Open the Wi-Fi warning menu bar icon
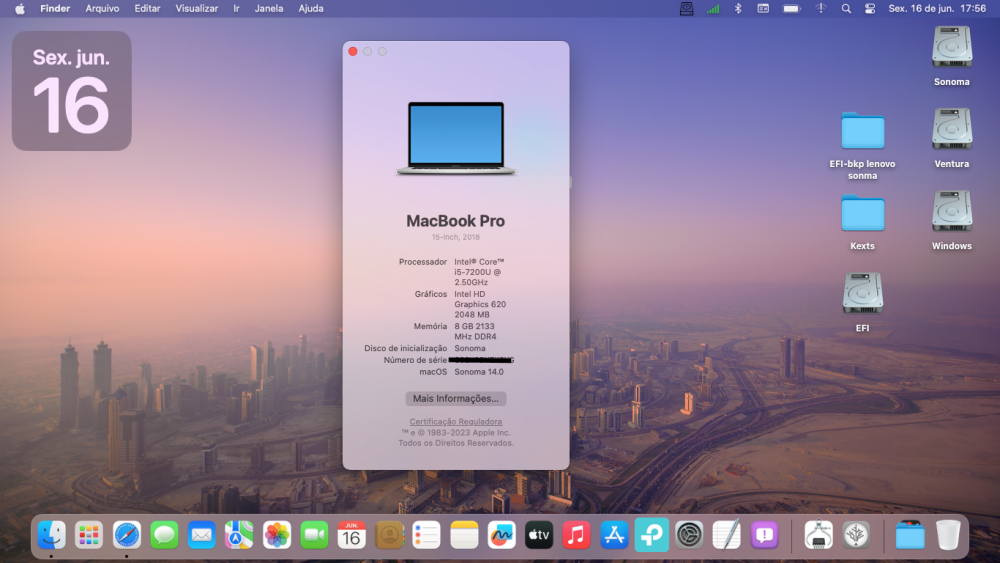1000x563 pixels. point(820,9)
